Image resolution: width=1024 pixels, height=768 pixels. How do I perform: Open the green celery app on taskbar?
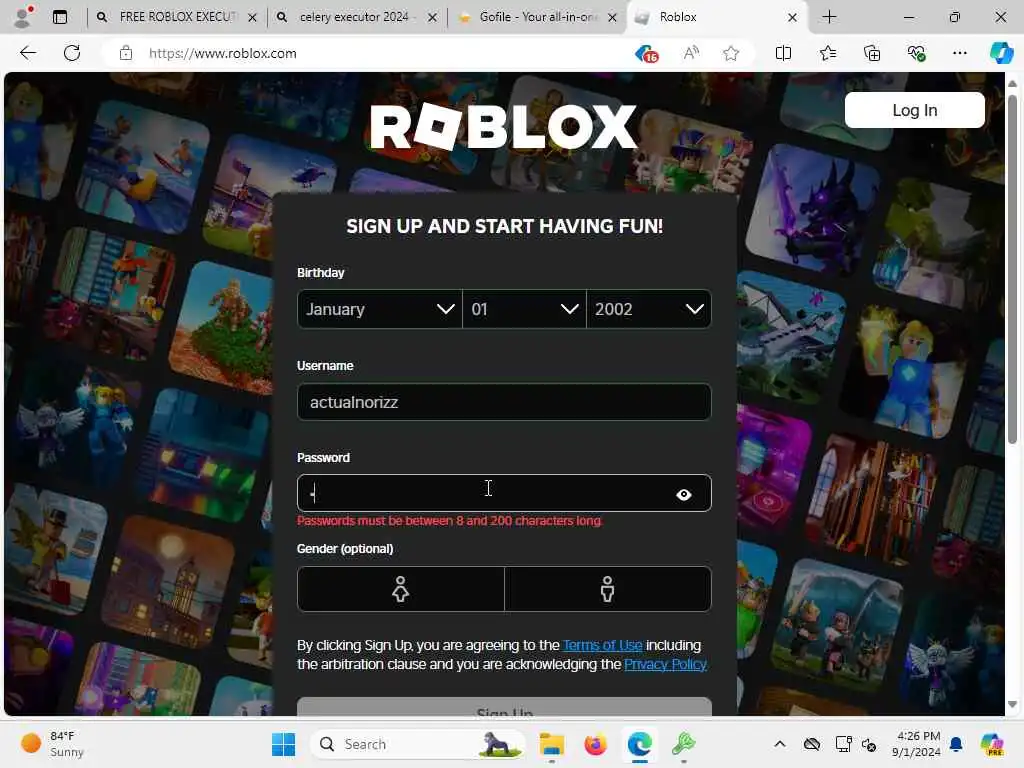click(683, 744)
